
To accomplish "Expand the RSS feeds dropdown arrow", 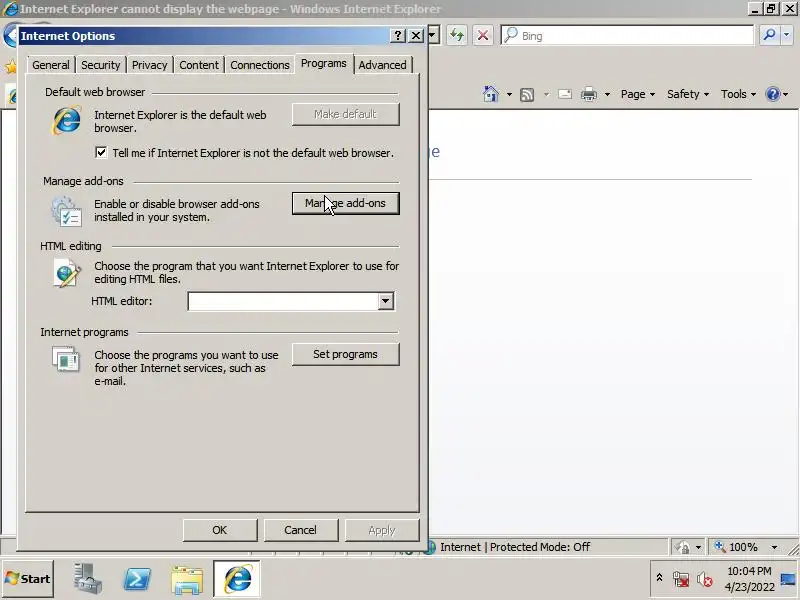I will (546, 94).
